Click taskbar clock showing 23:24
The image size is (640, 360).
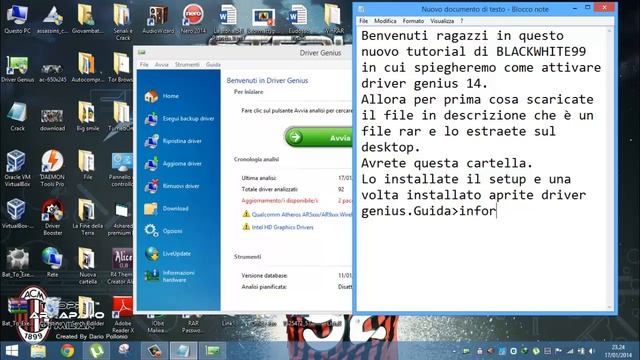tap(618, 351)
